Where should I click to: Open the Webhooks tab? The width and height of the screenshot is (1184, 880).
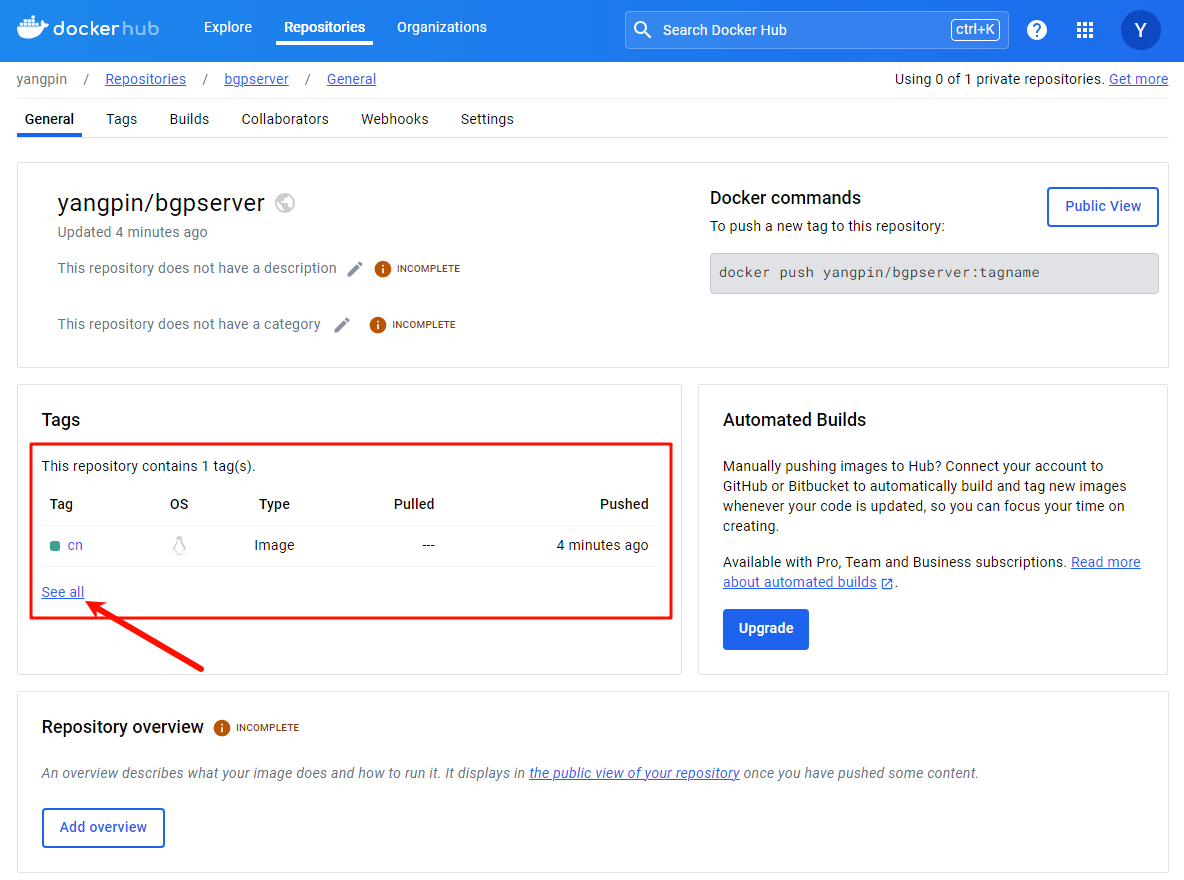394,119
